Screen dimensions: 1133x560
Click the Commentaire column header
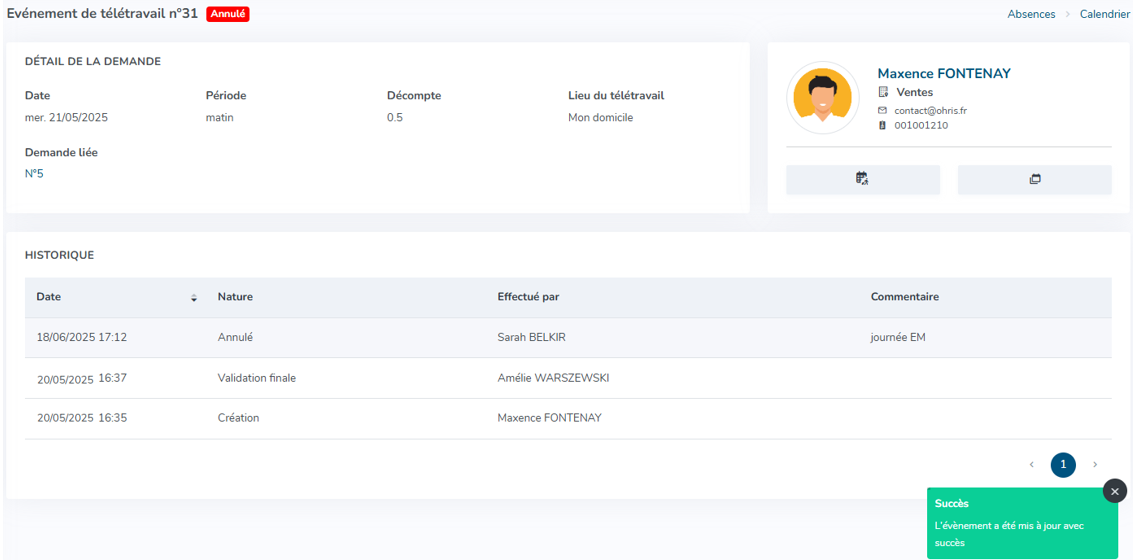[x=904, y=297]
